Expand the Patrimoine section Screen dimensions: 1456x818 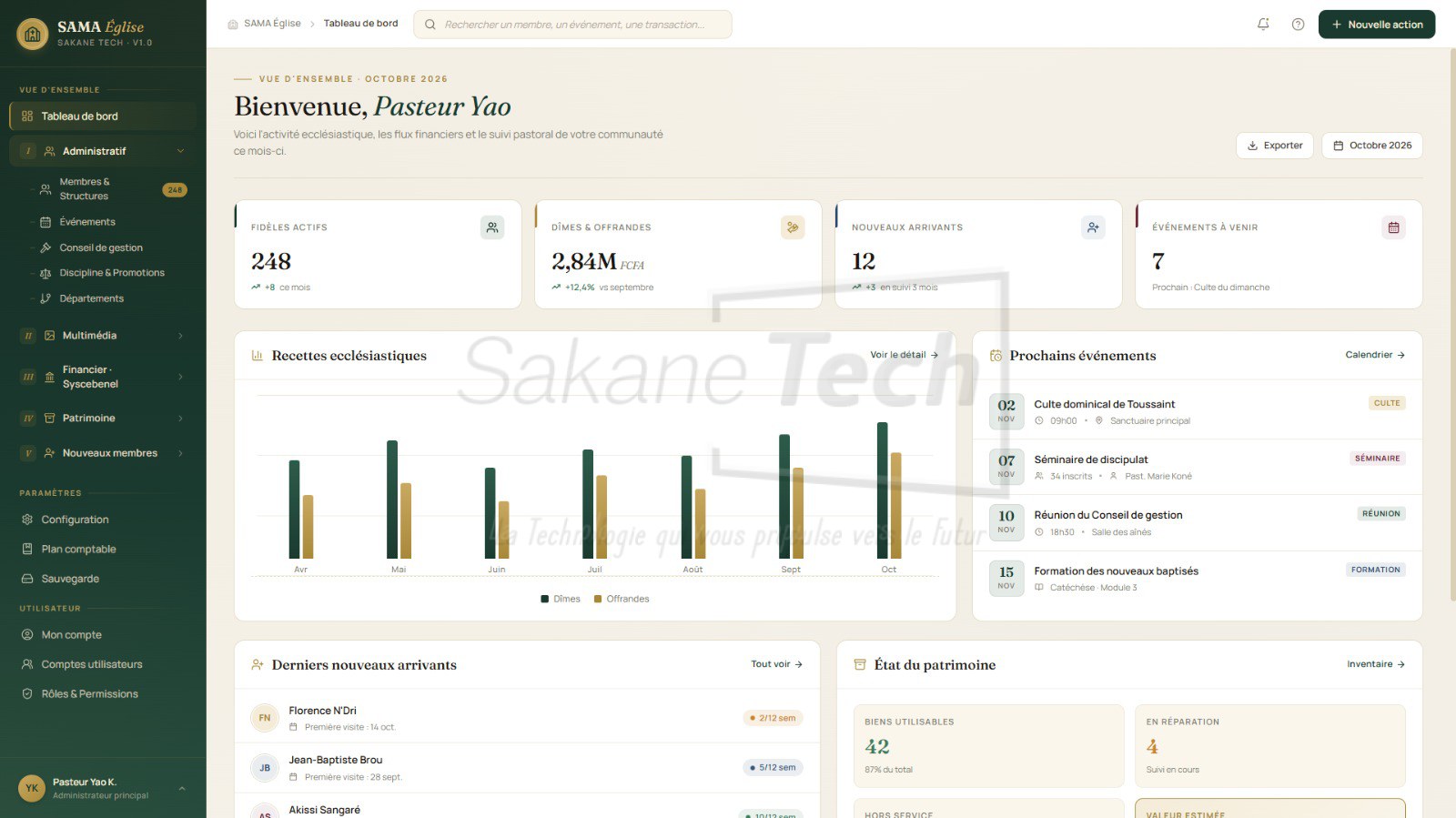[180, 419]
